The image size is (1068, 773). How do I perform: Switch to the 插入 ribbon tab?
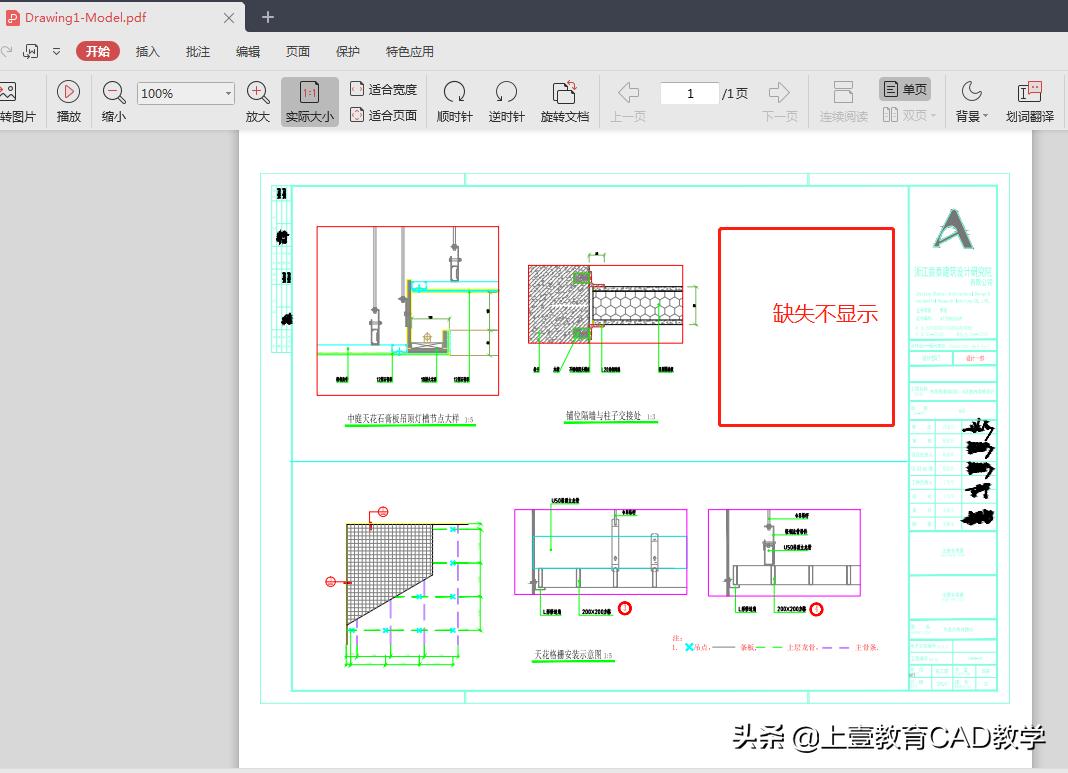pos(147,51)
